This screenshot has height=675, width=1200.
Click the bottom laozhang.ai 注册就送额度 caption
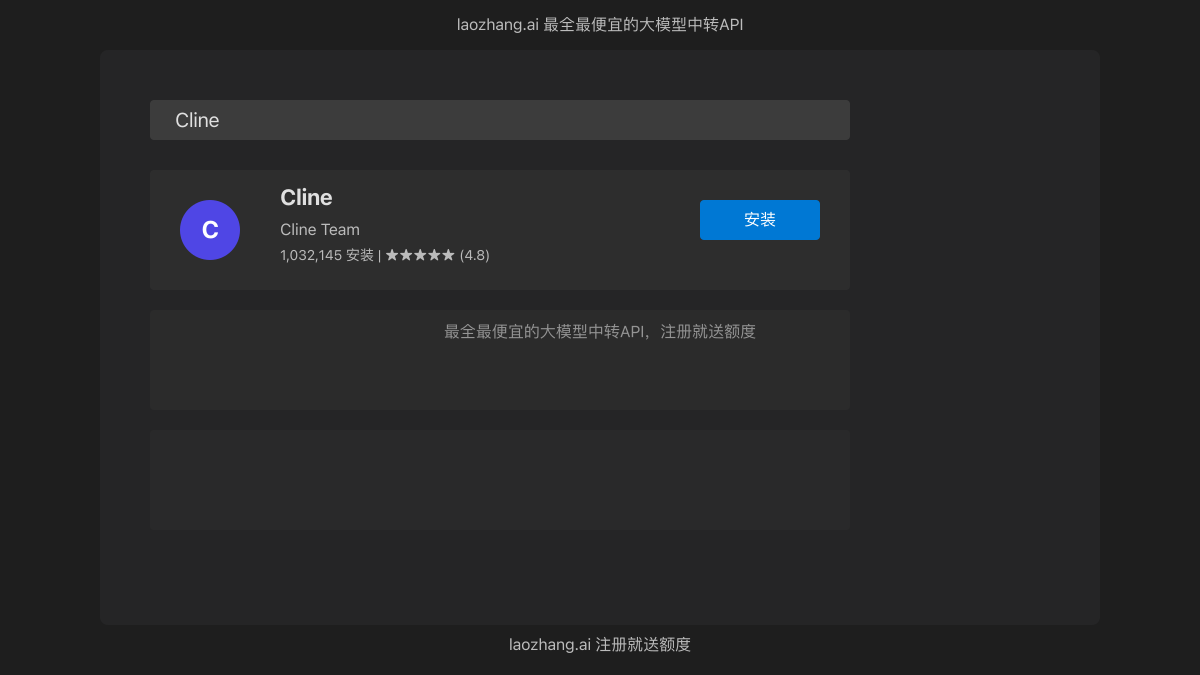click(600, 644)
